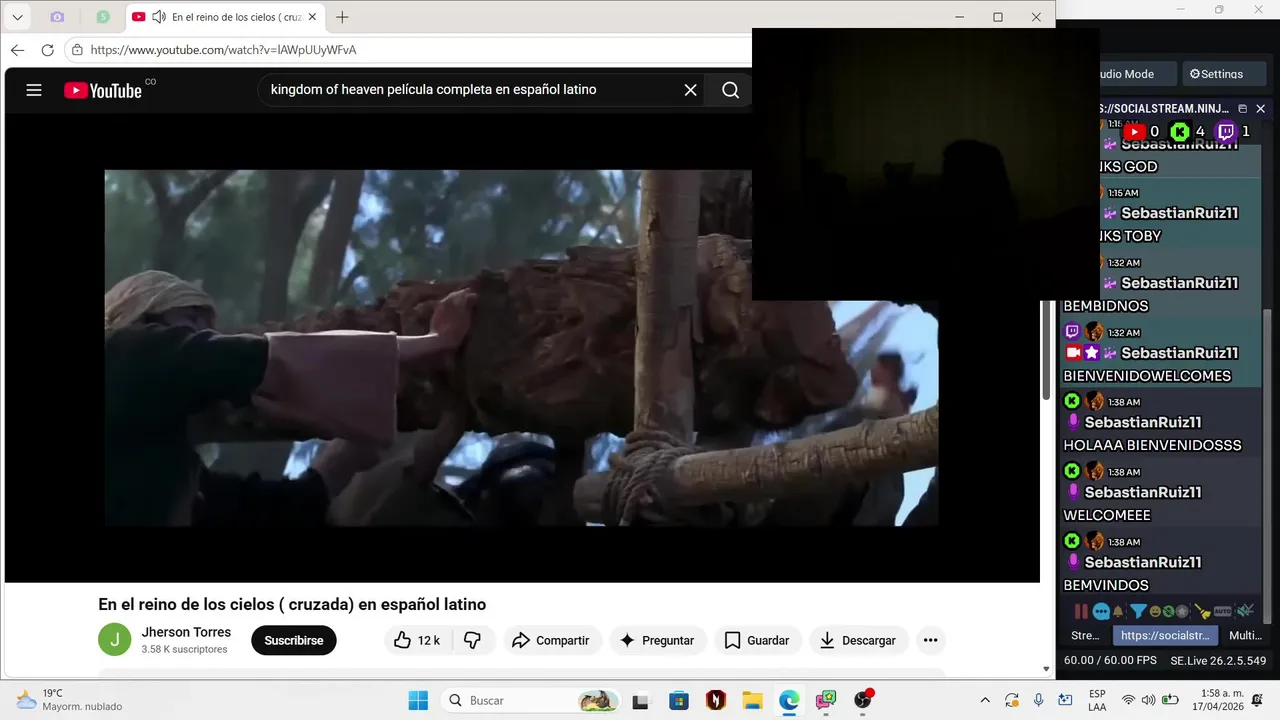Run search with magnifier button
Image resolution: width=1280 pixels, height=720 pixels.
coord(731,90)
